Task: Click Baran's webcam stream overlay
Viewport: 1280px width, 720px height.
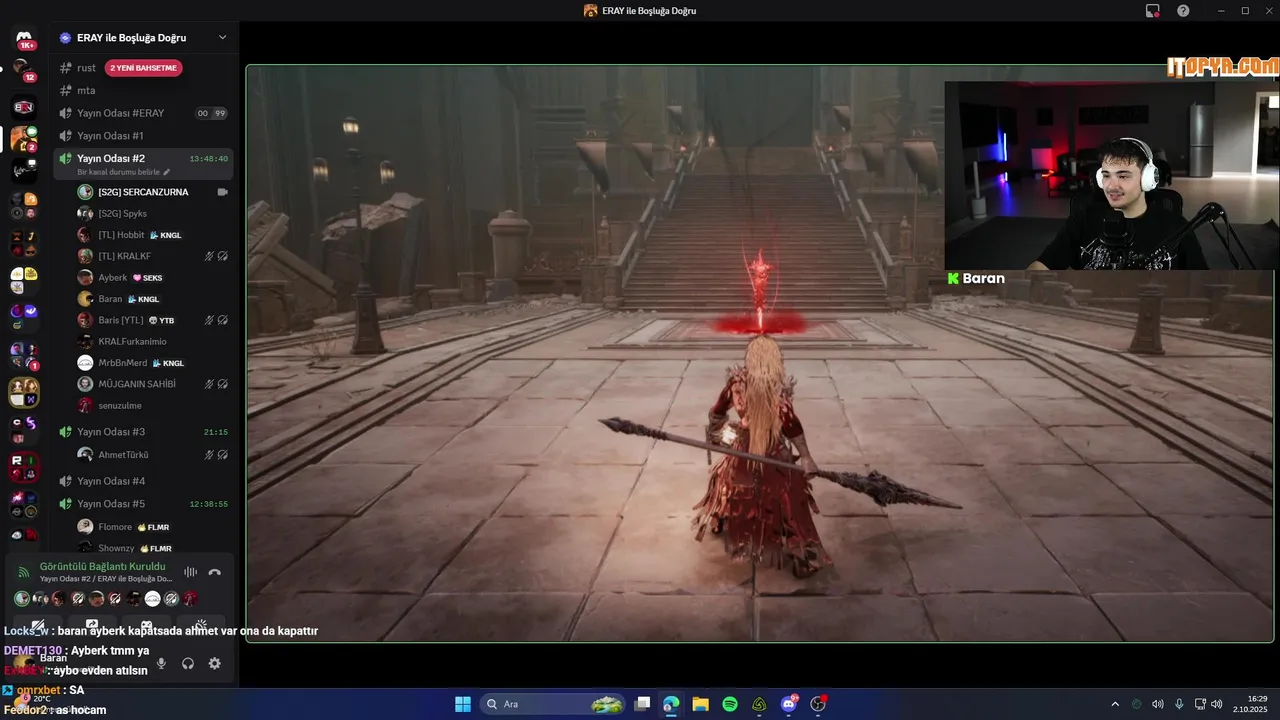Action: pos(1111,176)
